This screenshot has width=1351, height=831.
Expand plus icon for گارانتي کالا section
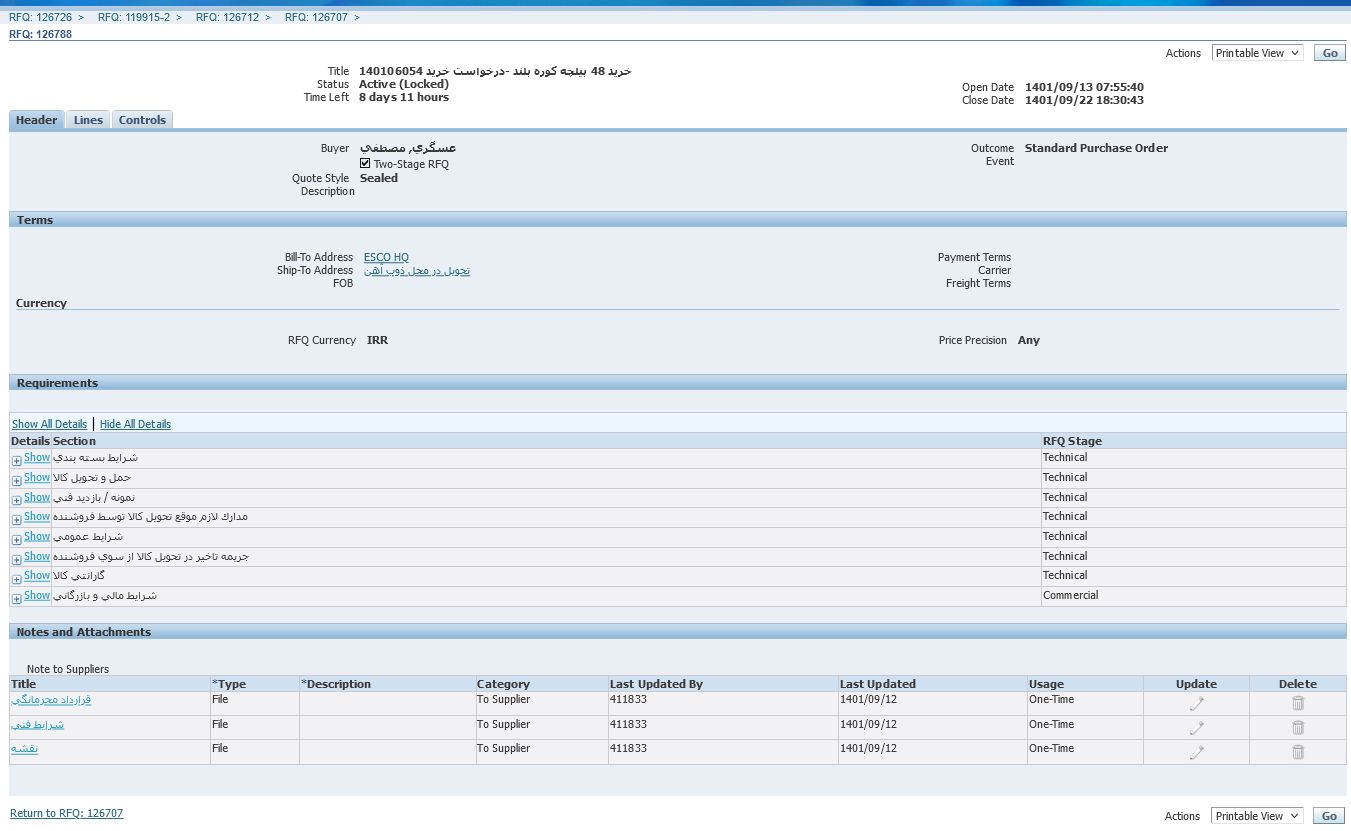pyautogui.click(x=16, y=579)
